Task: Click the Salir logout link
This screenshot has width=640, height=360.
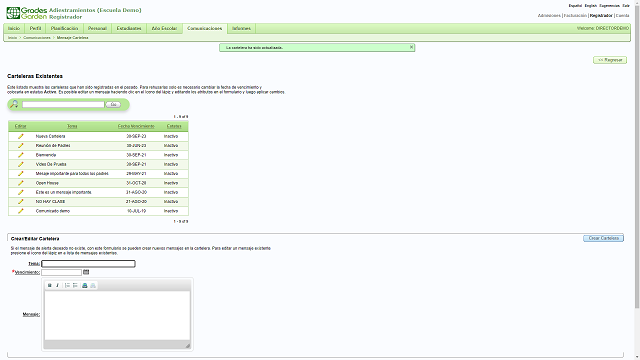Action: click(626, 6)
